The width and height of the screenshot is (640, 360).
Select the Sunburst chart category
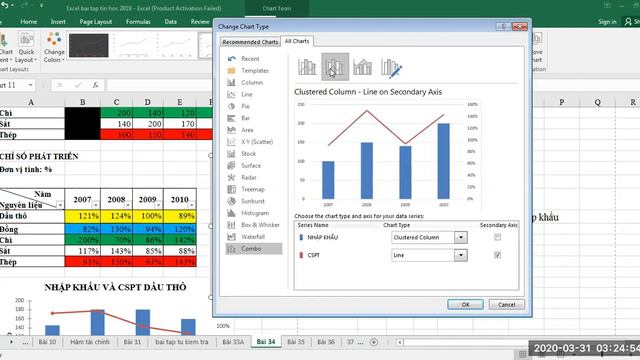pyautogui.click(x=253, y=201)
